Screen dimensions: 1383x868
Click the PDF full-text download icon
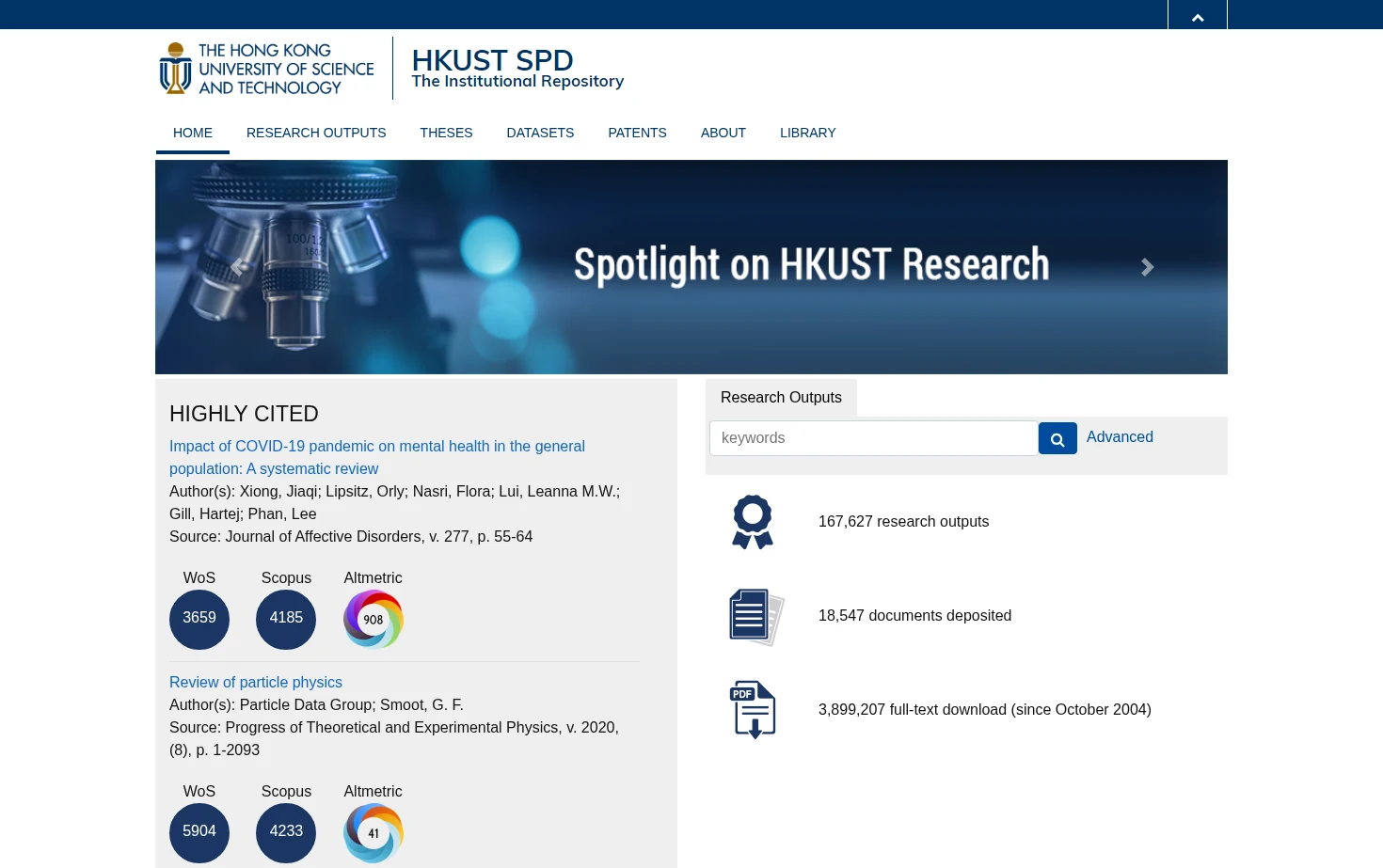click(x=753, y=710)
